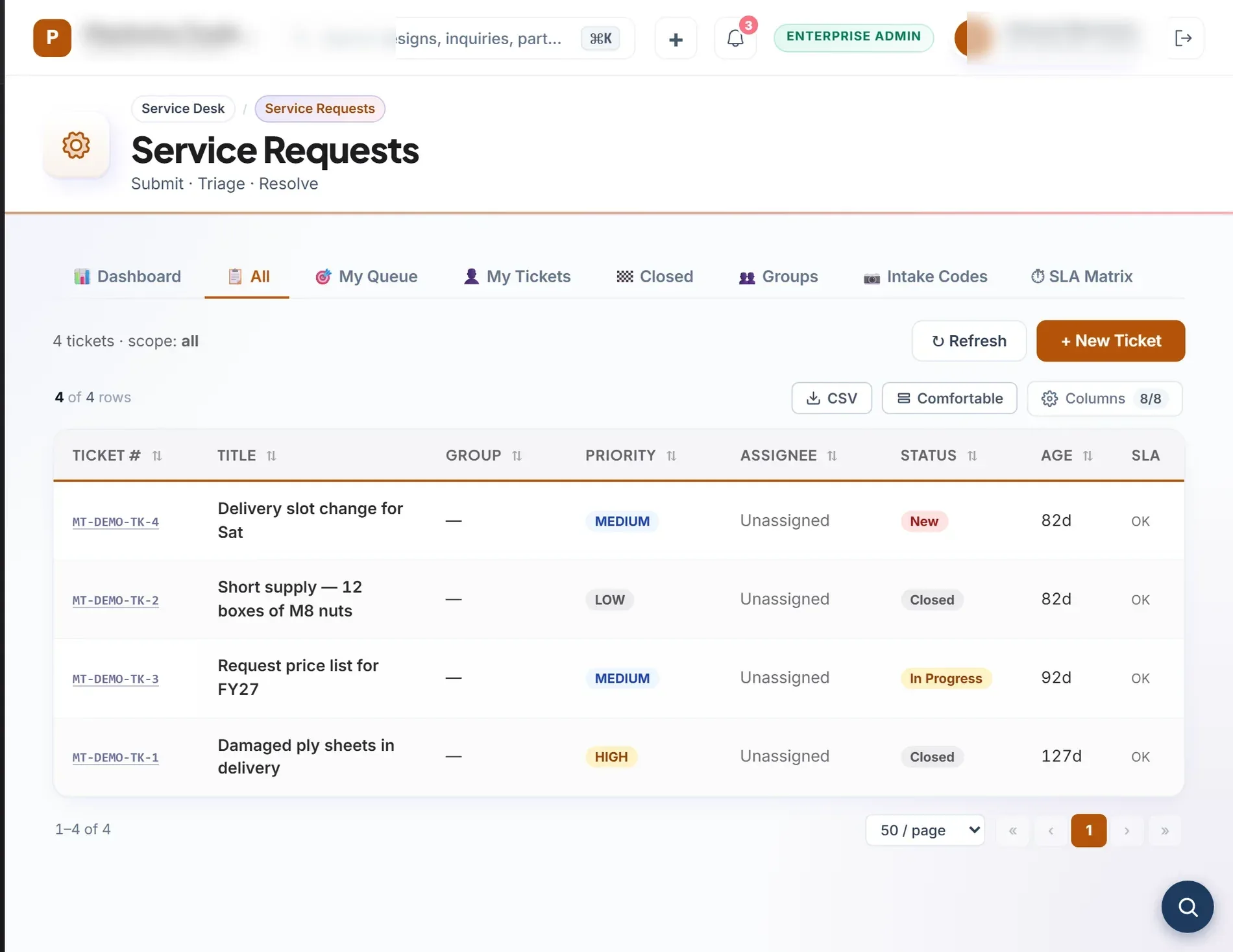Viewport: 1233px width, 952px height.
Task: Click the In Progress status badge
Action: click(x=946, y=678)
